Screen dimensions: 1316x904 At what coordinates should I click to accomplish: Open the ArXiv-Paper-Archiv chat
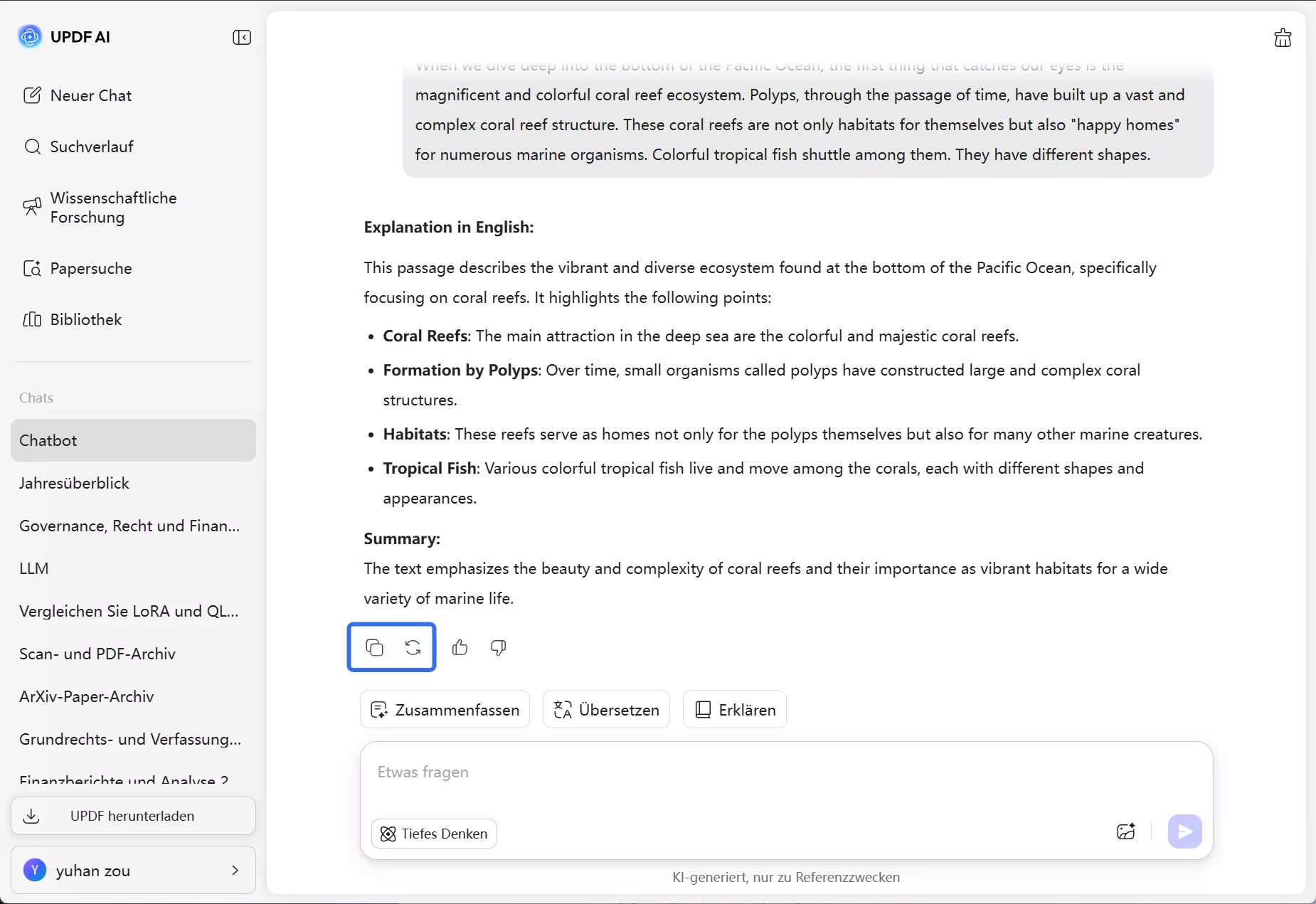[133, 696]
